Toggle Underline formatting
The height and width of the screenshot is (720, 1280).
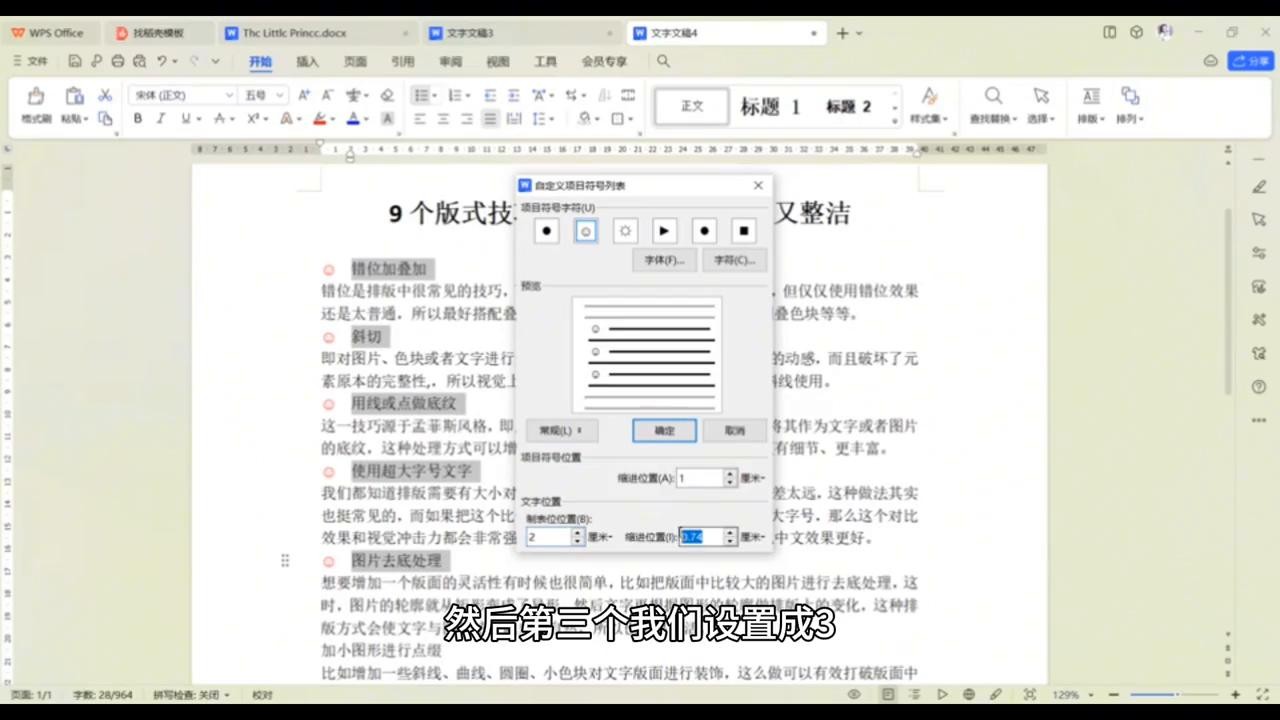pyautogui.click(x=185, y=118)
